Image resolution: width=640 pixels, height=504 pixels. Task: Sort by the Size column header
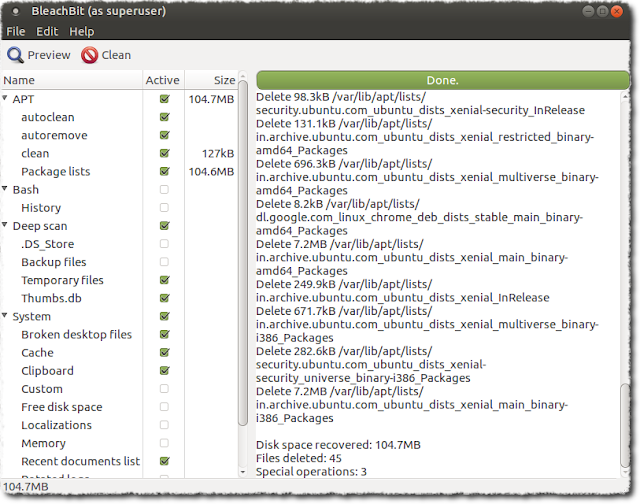pos(211,80)
